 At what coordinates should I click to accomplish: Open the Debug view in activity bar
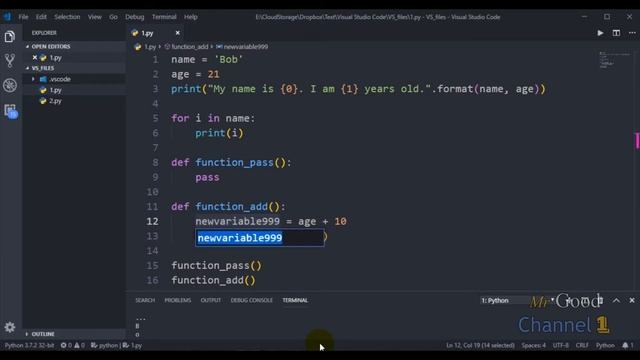(x=10, y=85)
